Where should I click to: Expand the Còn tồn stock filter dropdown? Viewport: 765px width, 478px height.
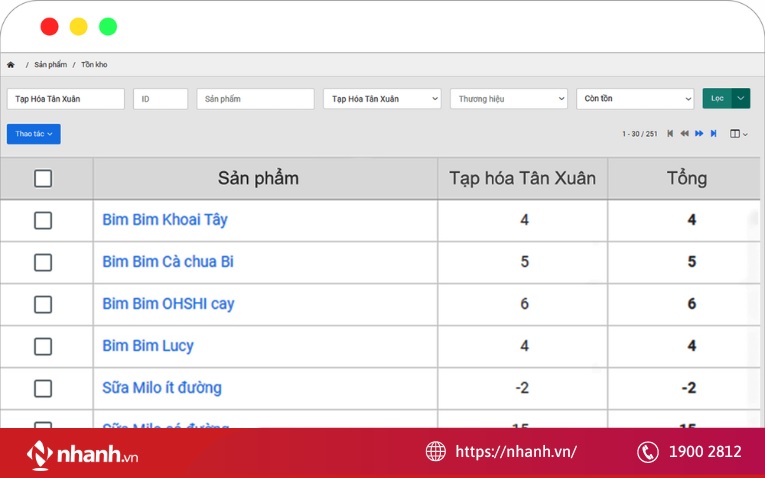(x=635, y=99)
